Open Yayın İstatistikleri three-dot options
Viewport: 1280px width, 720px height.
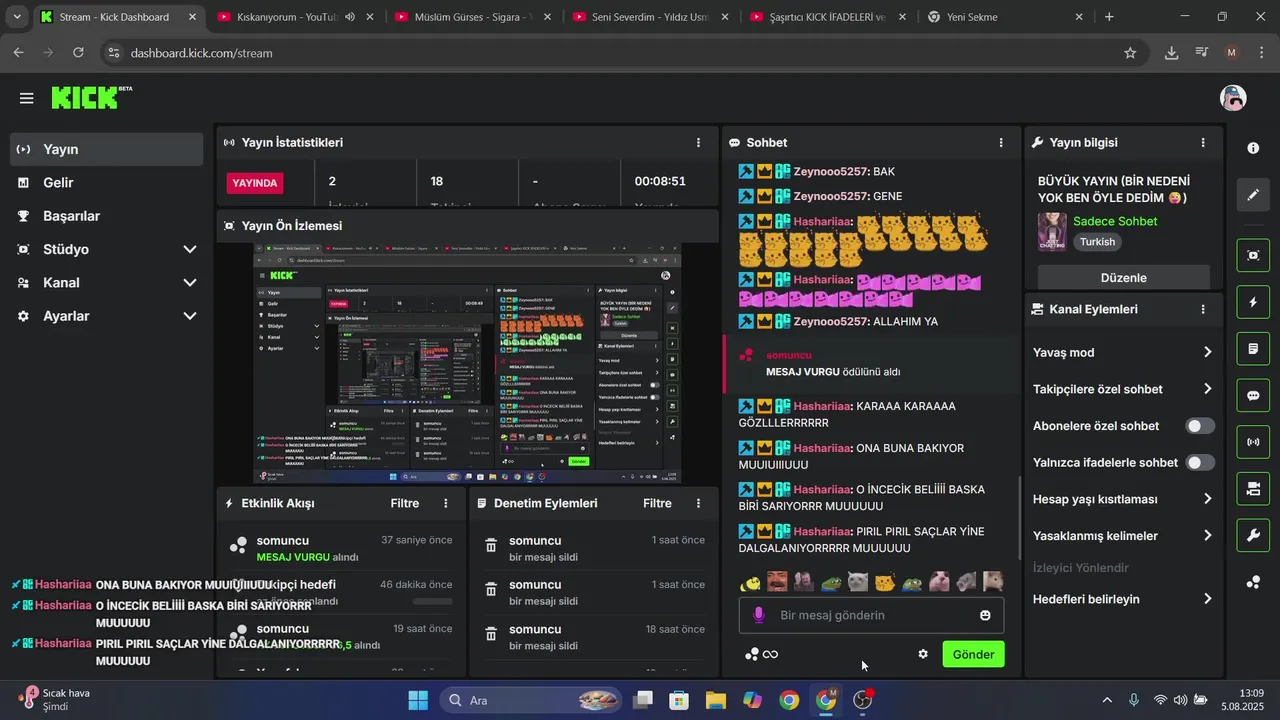698,143
